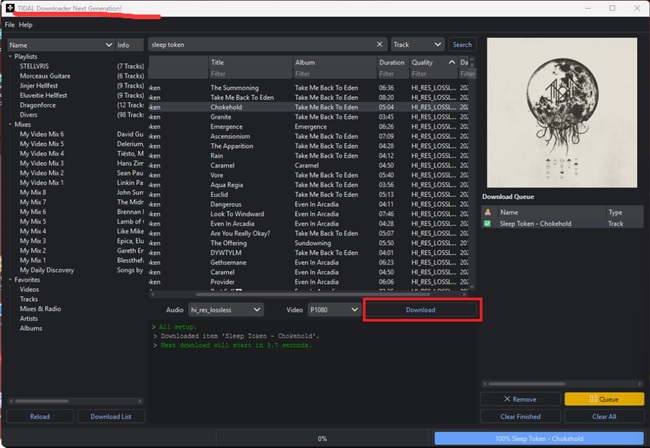Click the Title column filter field
Screen dimensions: 650x448
pyautogui.click(x=250, y=74)
